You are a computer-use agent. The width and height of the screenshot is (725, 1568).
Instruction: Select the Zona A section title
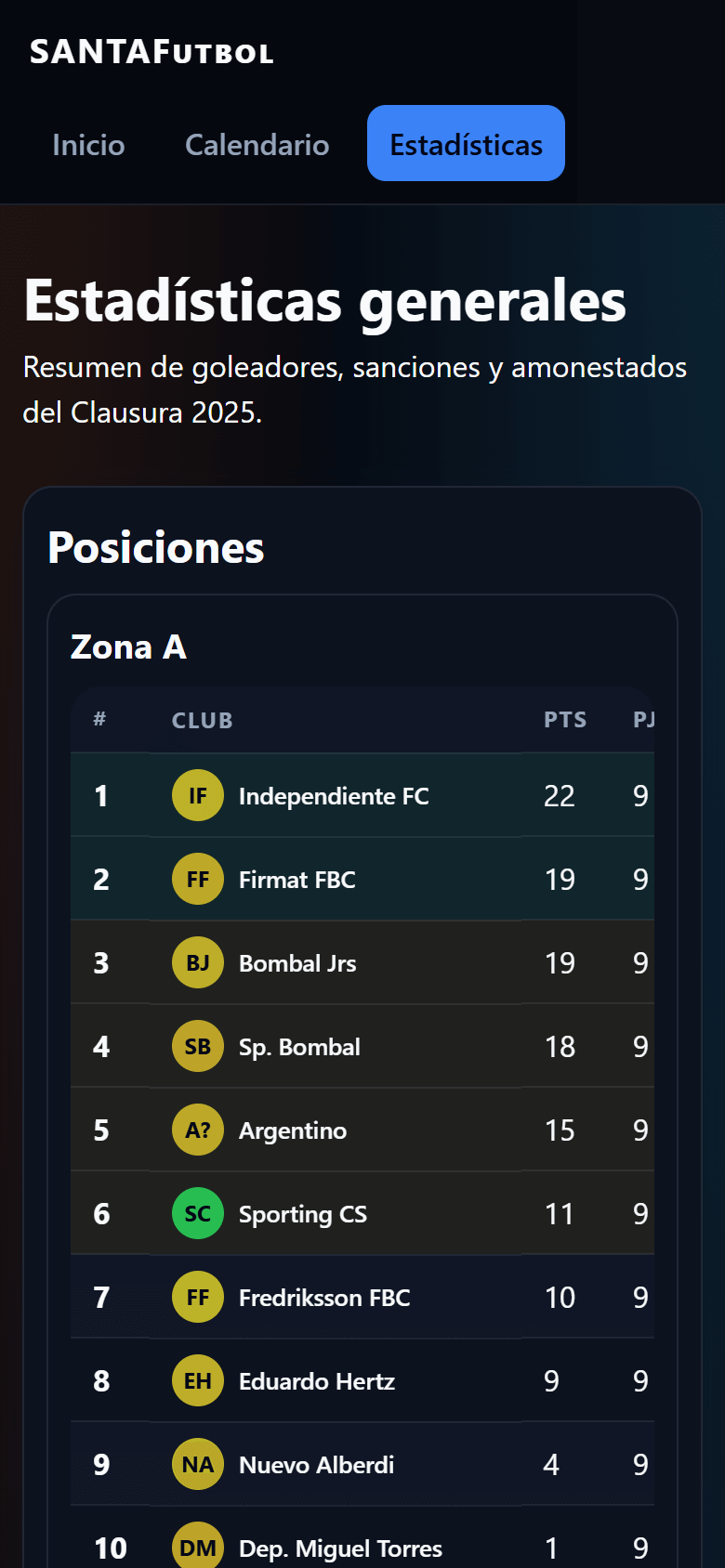pyautogui.click(x=128, y=647)
